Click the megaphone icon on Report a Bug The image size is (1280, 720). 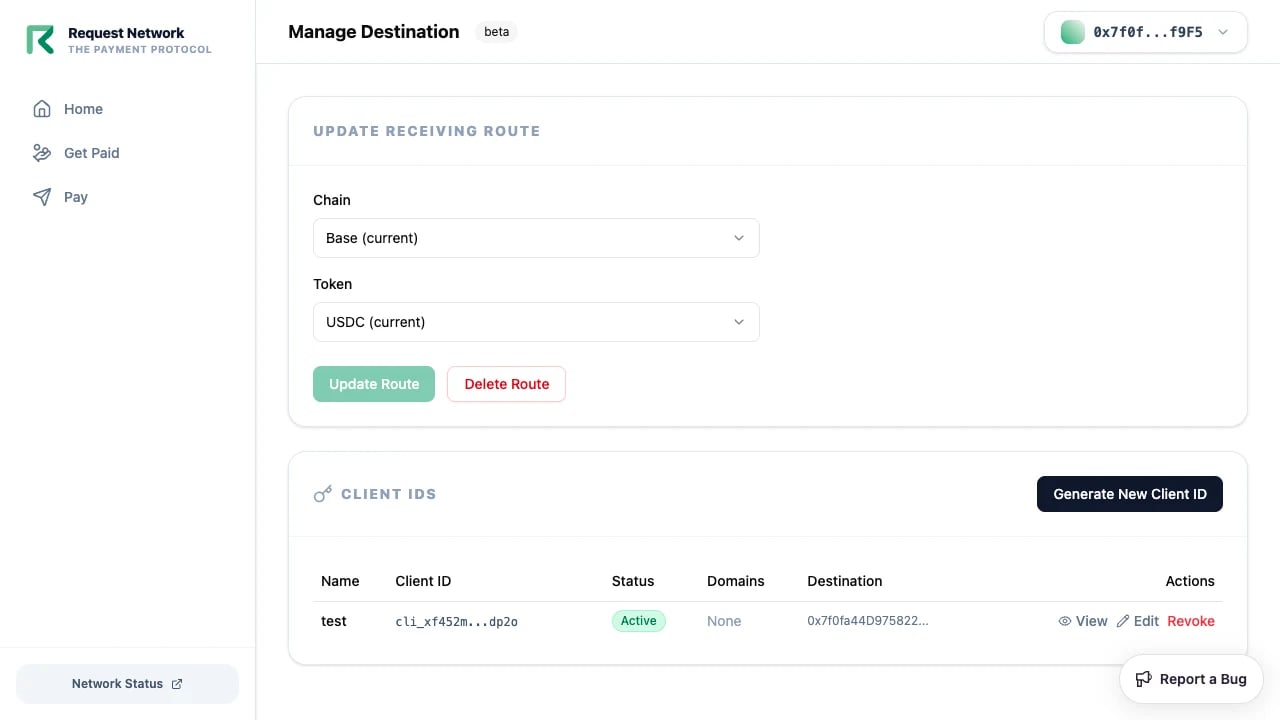point(1144,679)
